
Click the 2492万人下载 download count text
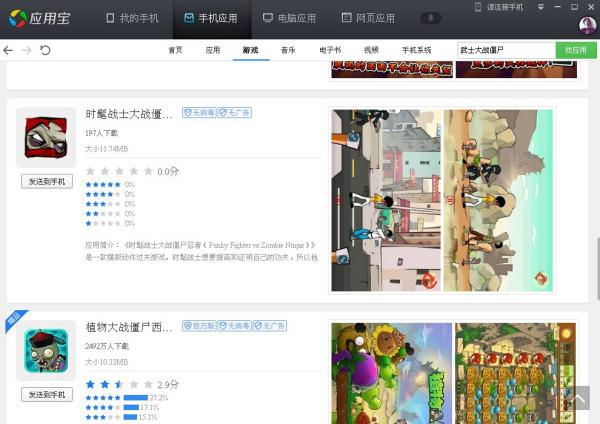click(107, 346)
